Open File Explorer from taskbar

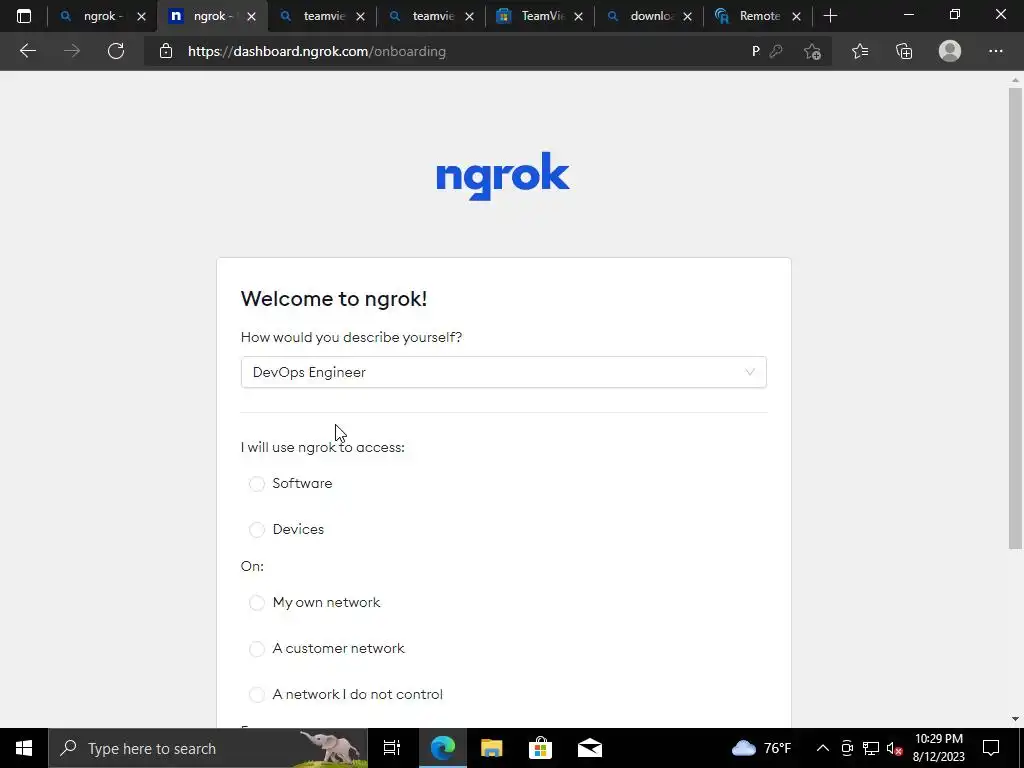coord(491,748)
